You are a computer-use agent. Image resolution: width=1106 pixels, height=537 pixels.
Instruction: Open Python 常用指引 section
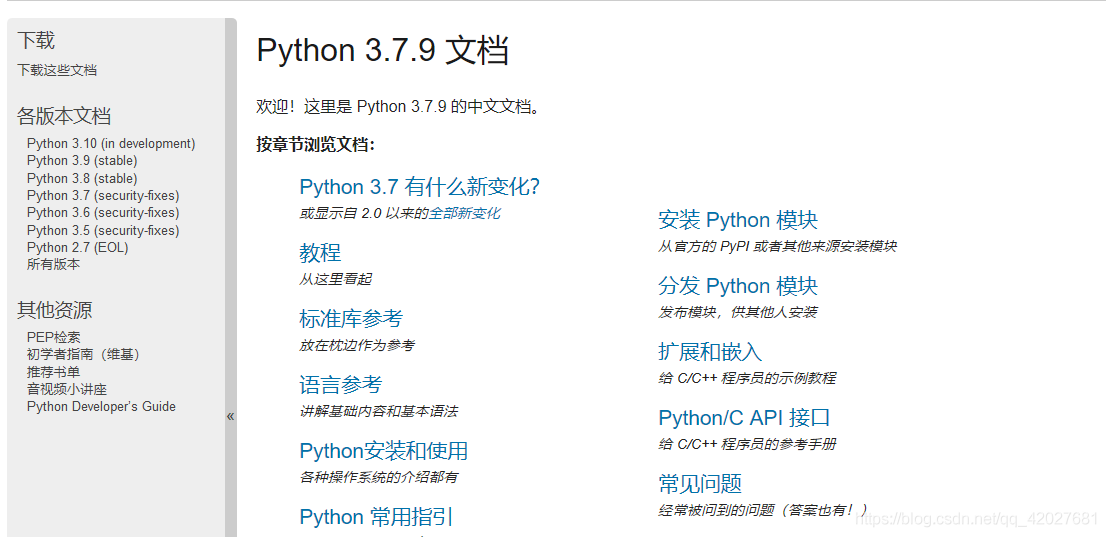[376, 517]
